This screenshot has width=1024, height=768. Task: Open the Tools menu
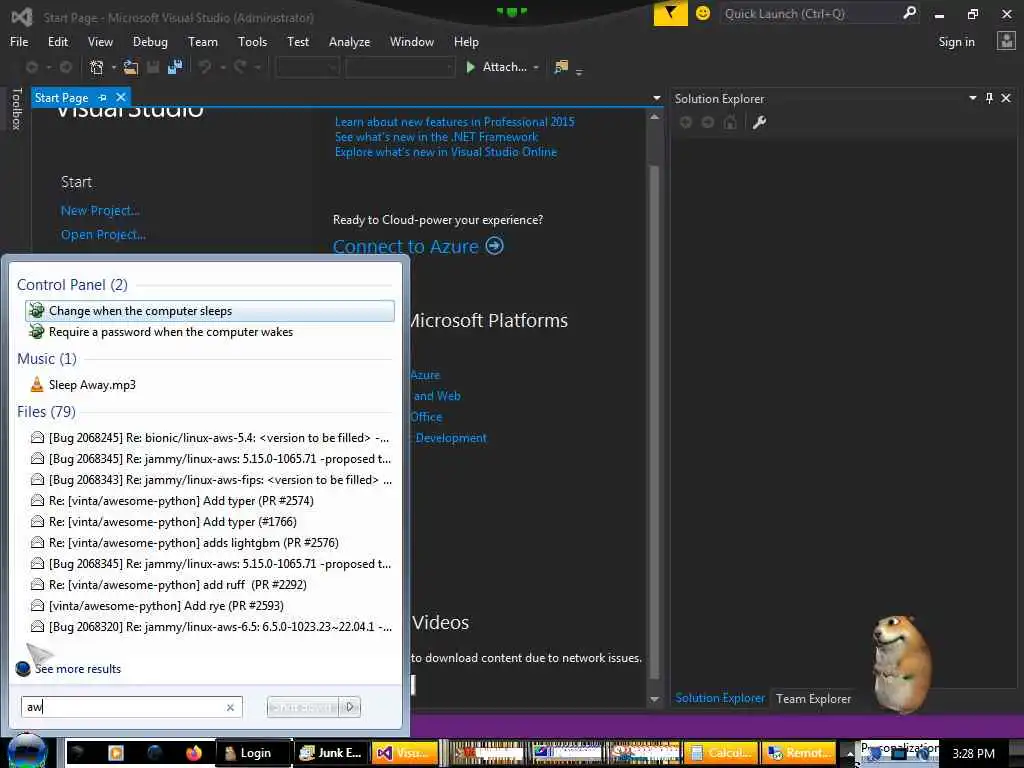(252, 42)
